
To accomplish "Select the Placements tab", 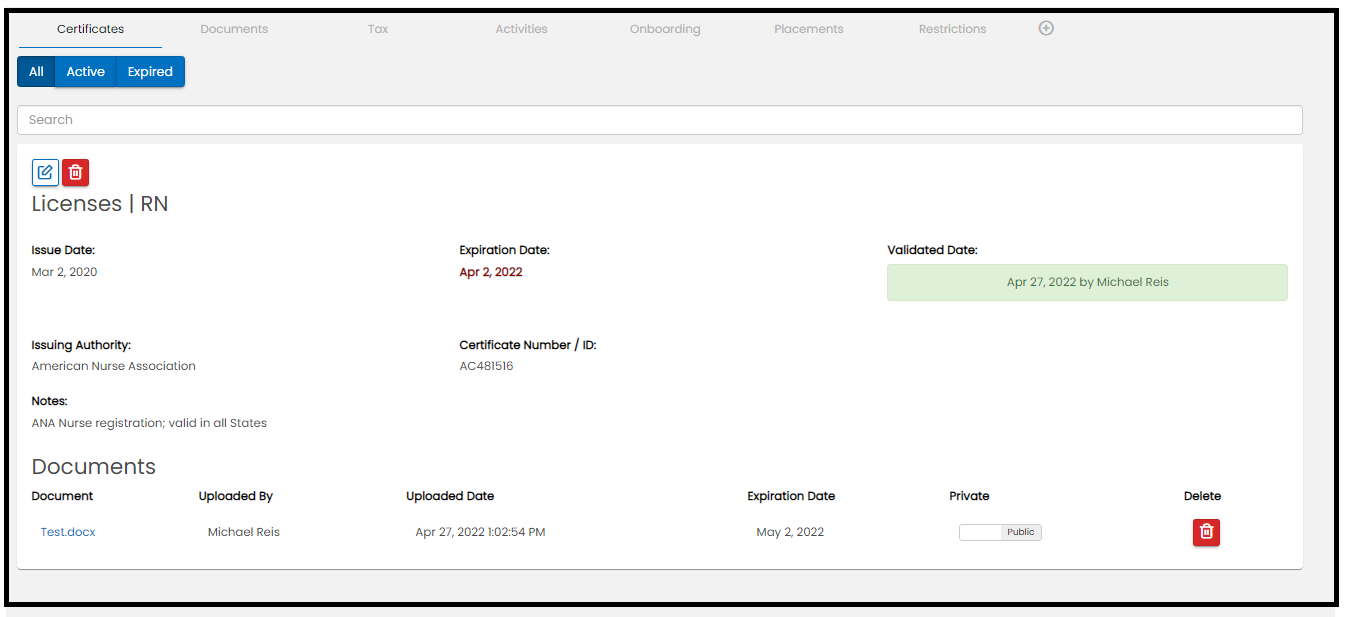I will [x=809, y=29].
